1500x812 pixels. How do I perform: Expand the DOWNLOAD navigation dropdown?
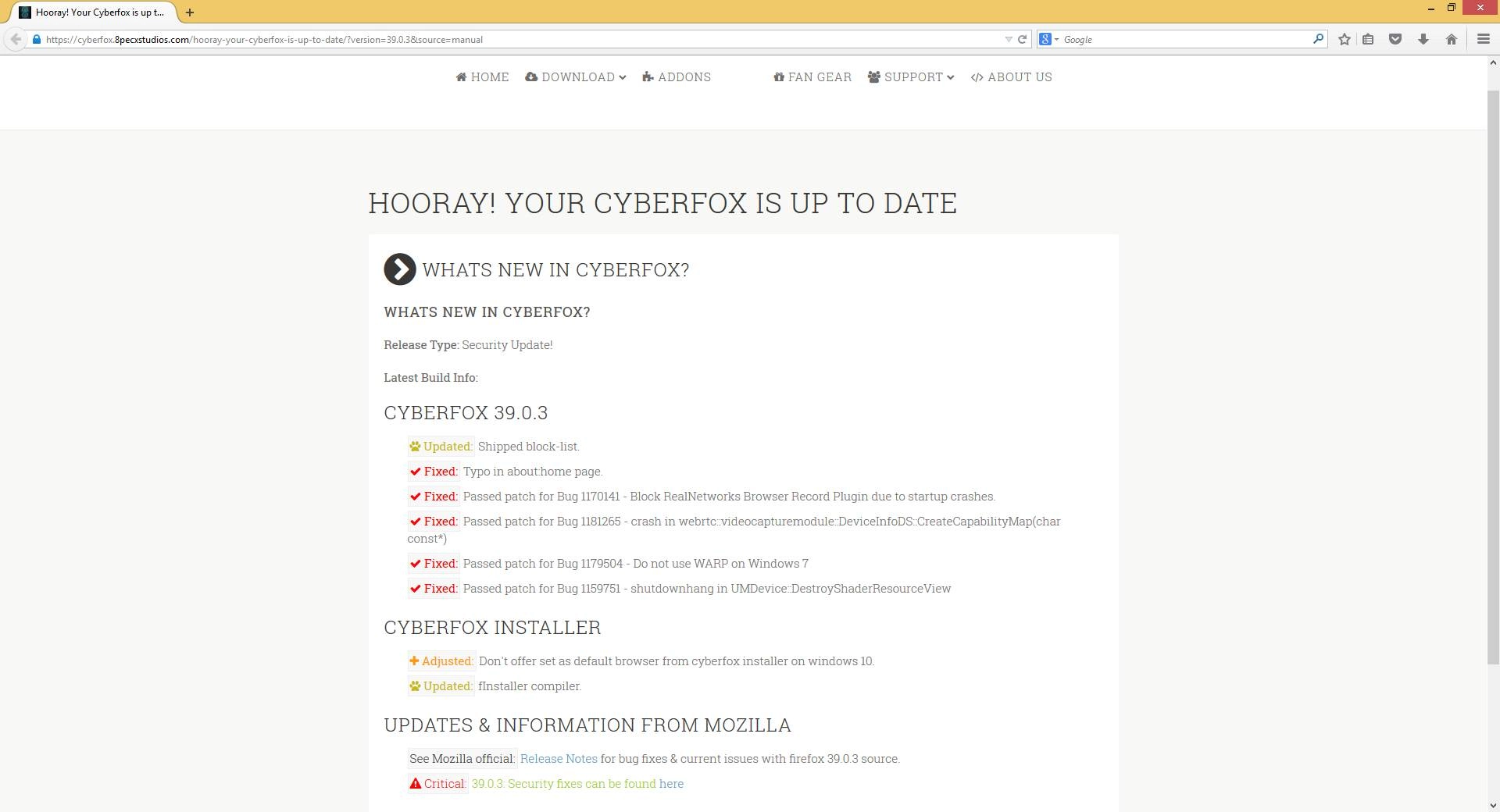(576, 77)
